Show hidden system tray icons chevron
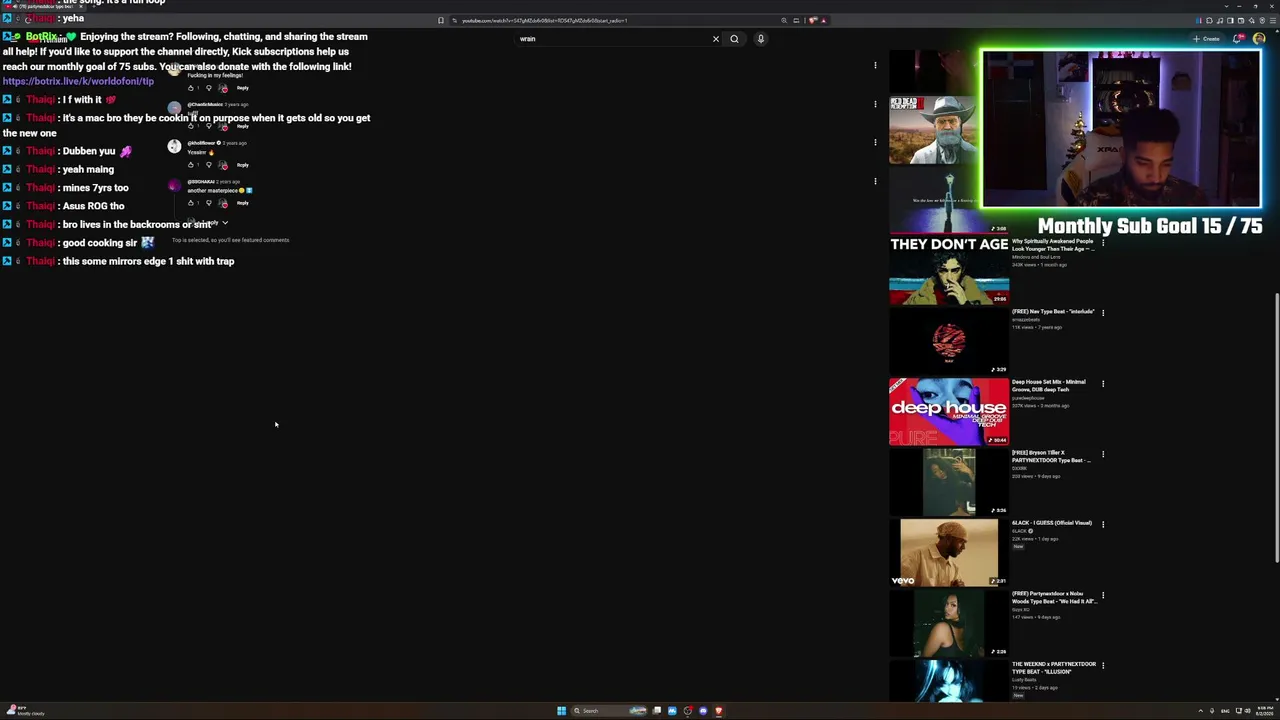Image resolution: width=1280 pixels, height=720 pixels. [x=1200, y=711]
